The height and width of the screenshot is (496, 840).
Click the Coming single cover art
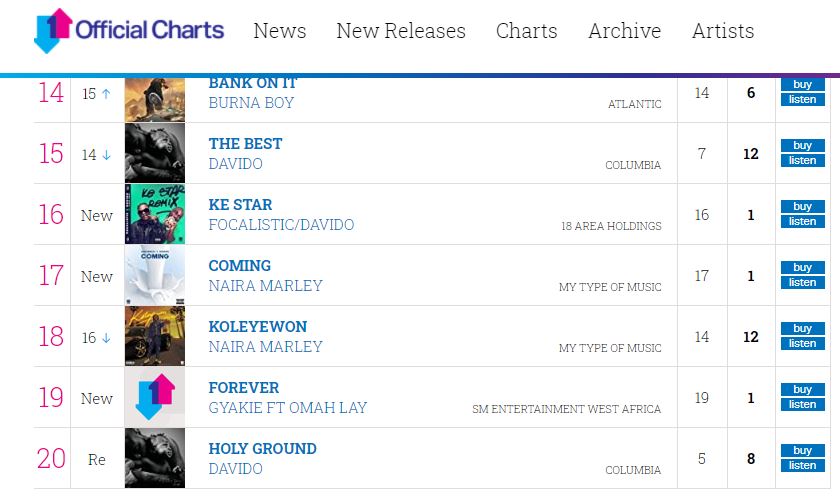click(155, 275)
